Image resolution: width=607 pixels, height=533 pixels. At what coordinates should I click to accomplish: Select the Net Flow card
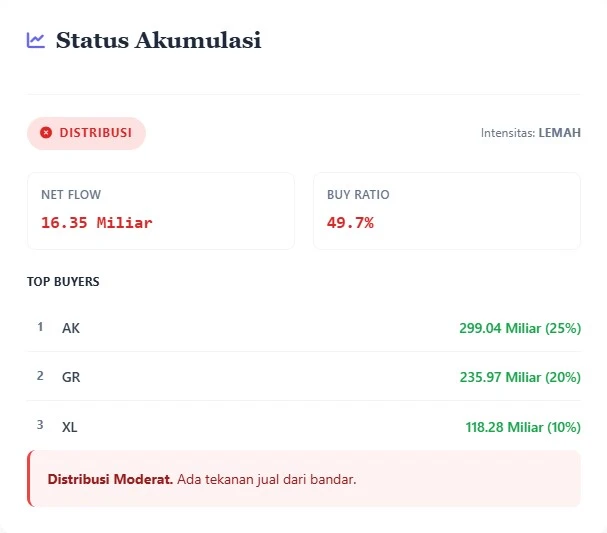(160, 210)
